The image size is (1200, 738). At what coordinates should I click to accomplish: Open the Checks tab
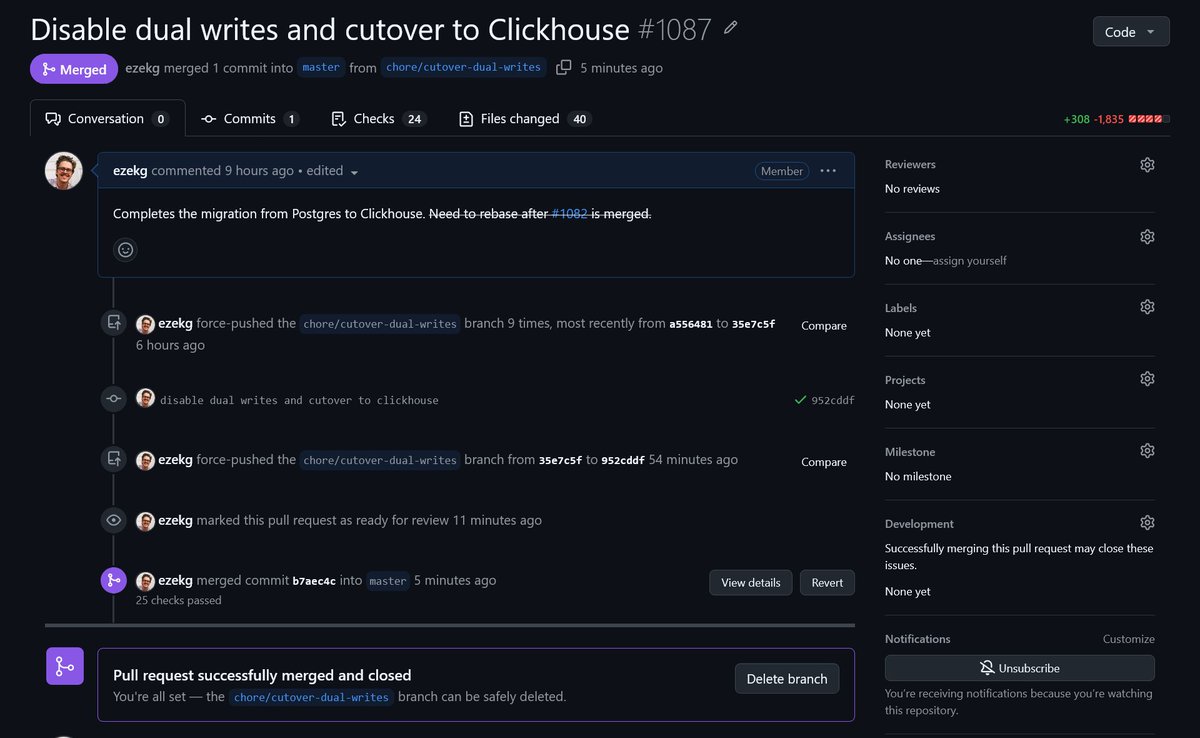point(379,118)
